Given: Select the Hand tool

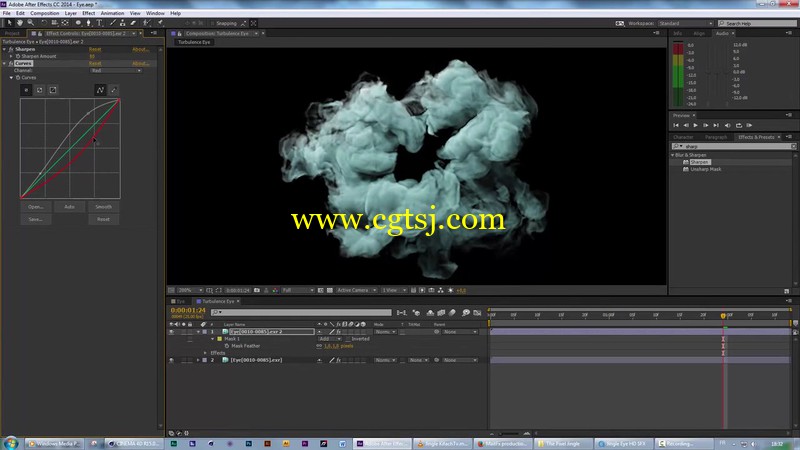Looking at the screenshot, I should tap(20, 23).
